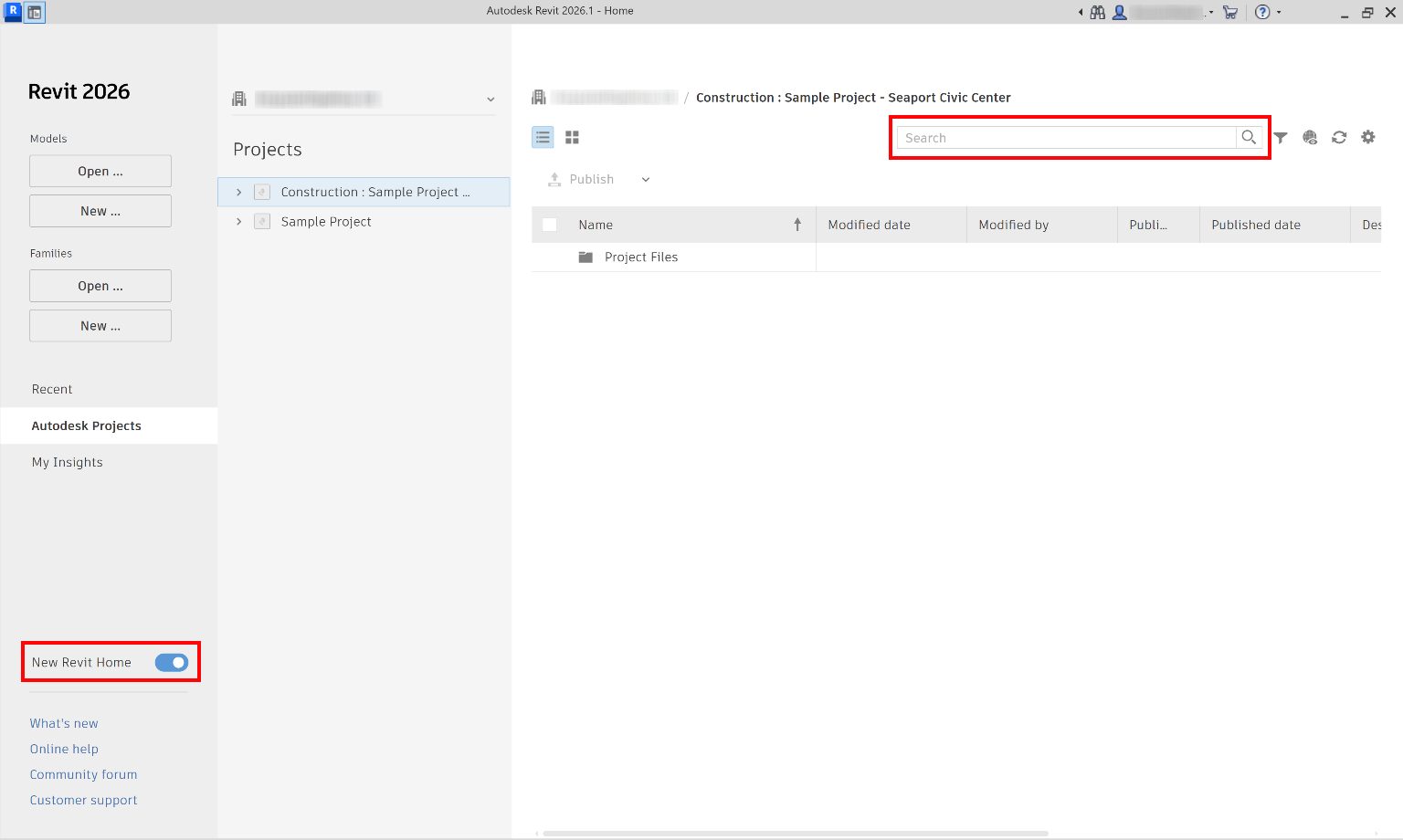Open the filter options for the file list
Image resolution: width=1403 pixels, height=840 pixels.
(1281, 137)
